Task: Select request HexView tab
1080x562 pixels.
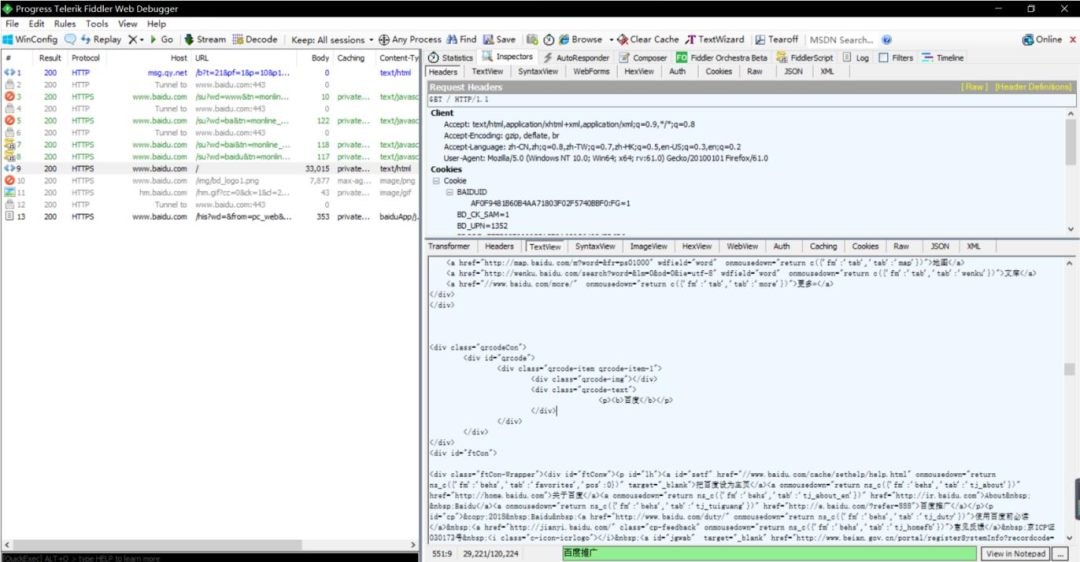Action: [638, 72]
